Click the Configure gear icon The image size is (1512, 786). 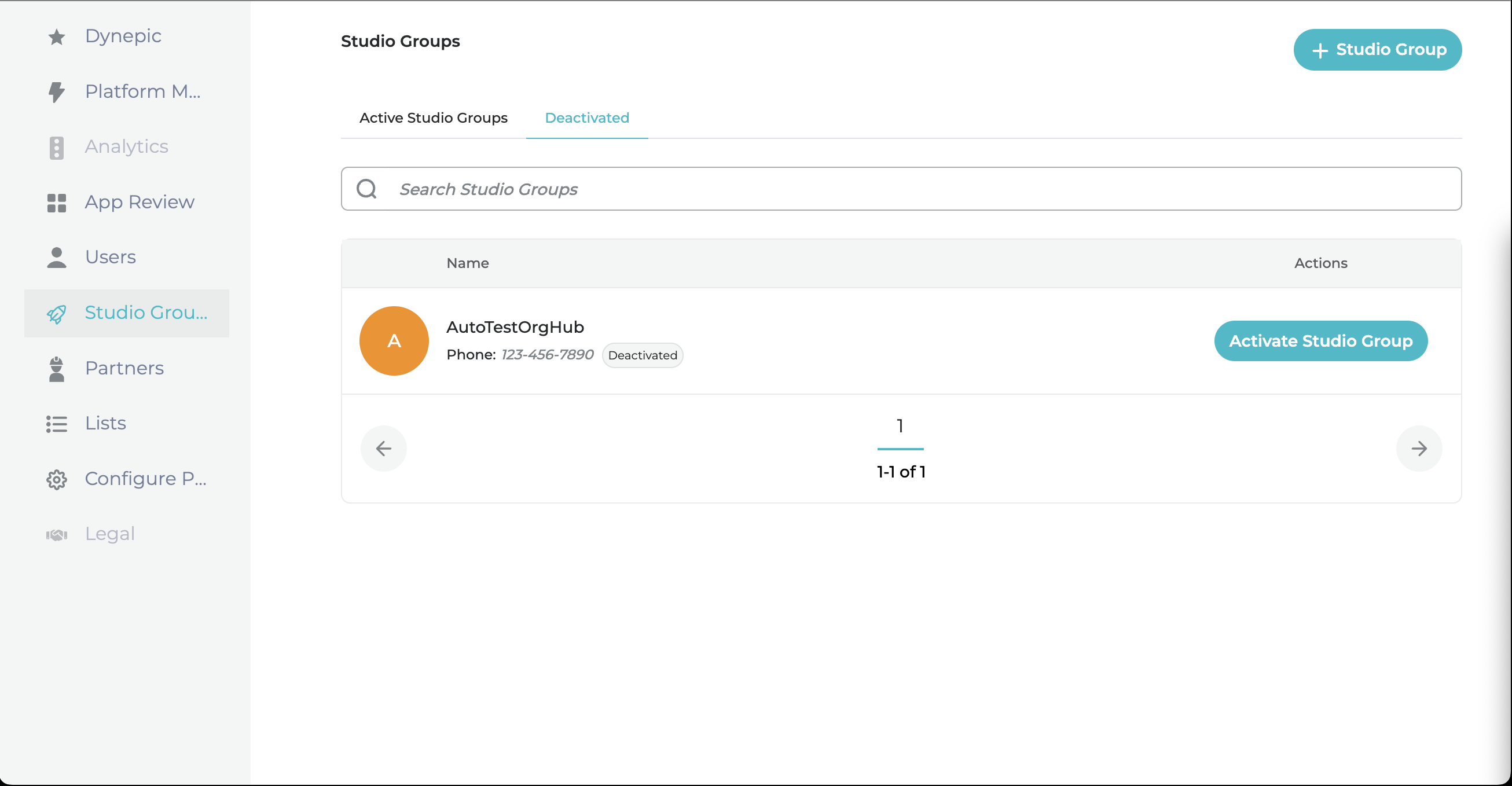click(x=56, y=480)
